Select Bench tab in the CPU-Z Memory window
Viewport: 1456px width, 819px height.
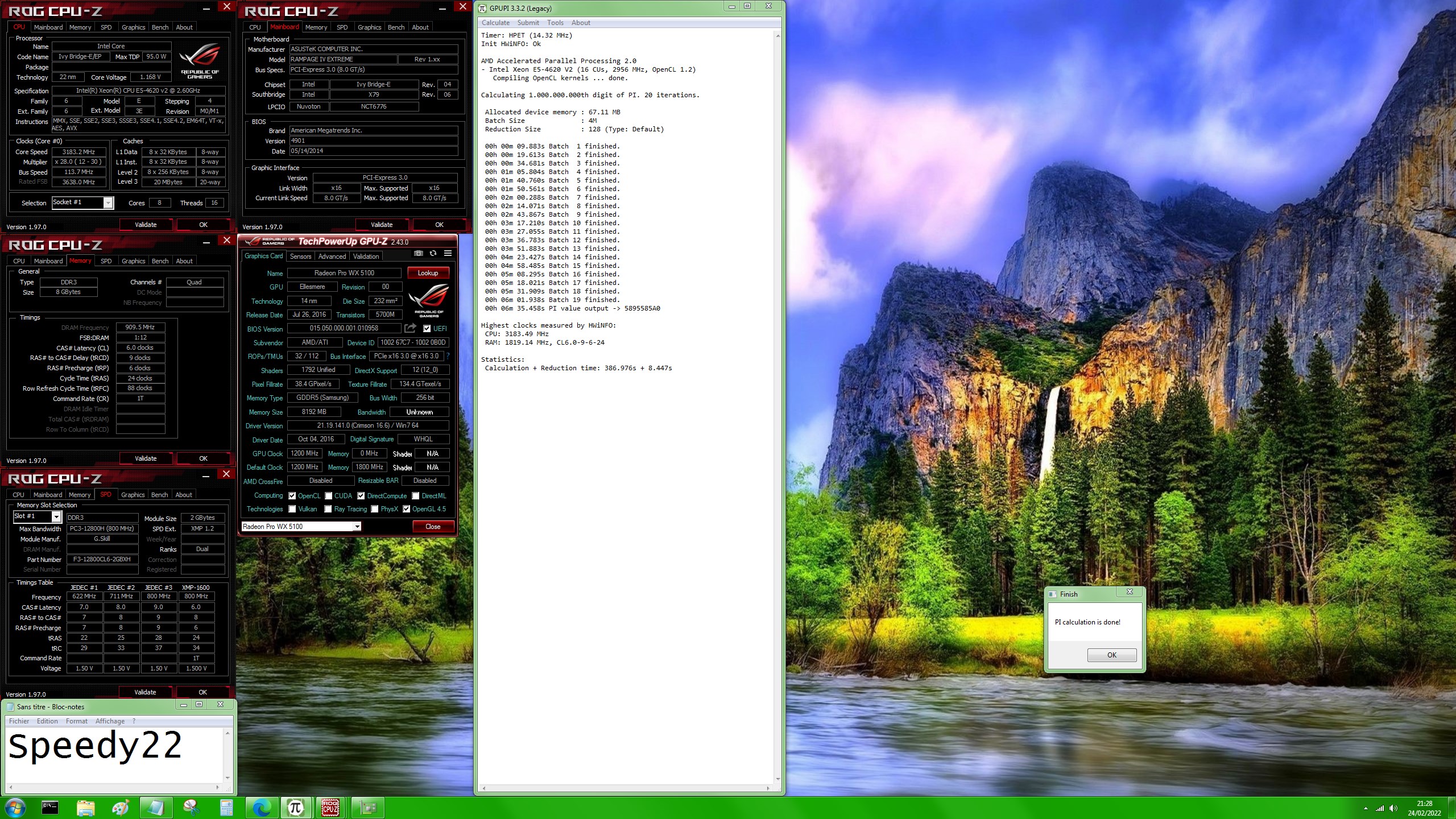[160, 261]
